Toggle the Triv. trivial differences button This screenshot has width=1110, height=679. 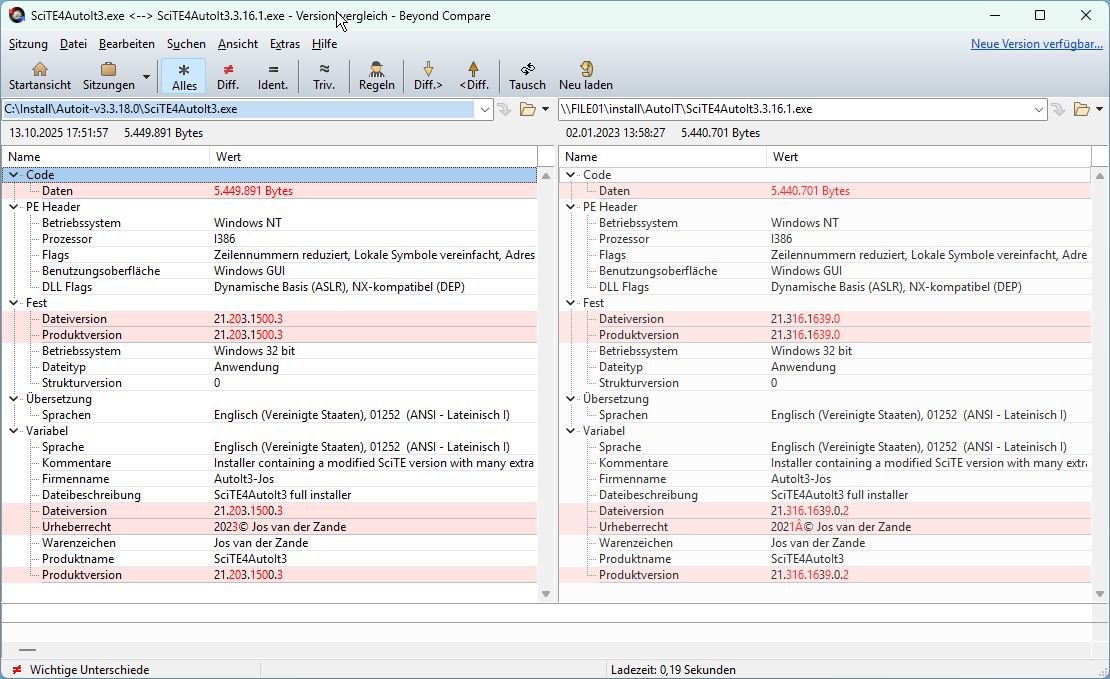pyautogui.click(x=324, y=76)
